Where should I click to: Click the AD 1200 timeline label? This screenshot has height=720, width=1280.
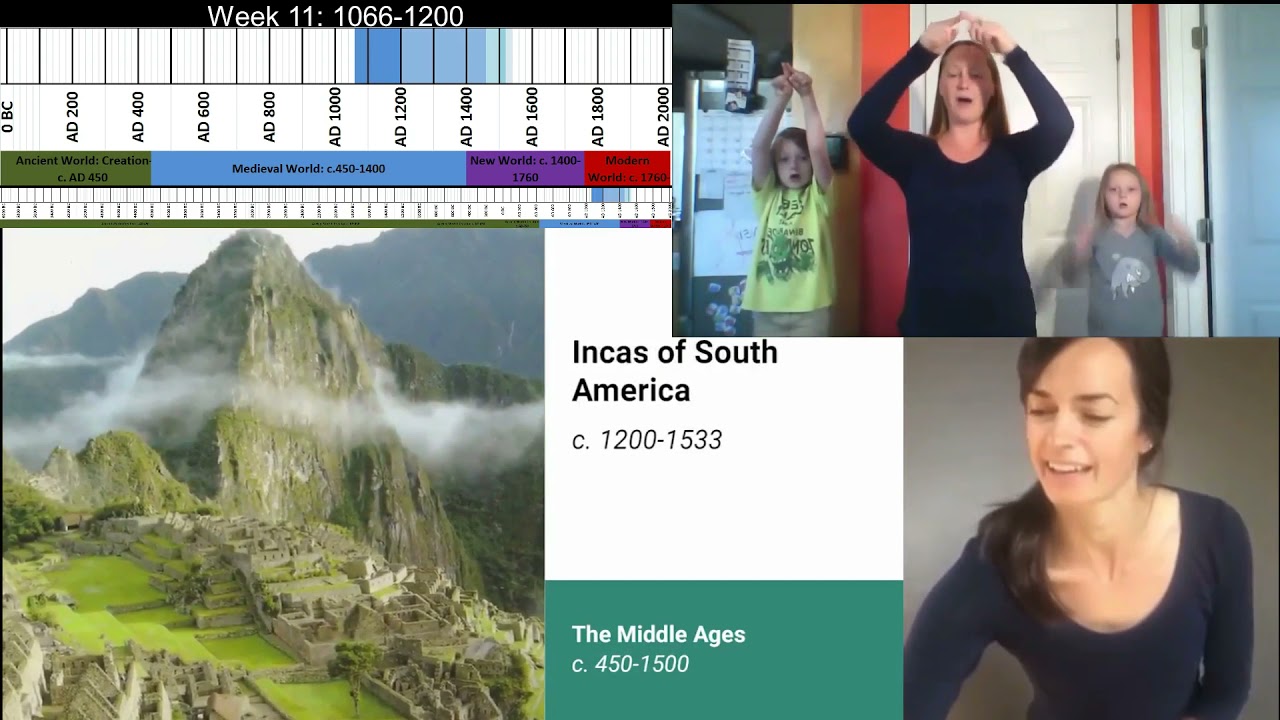click(x=401, y=117)
